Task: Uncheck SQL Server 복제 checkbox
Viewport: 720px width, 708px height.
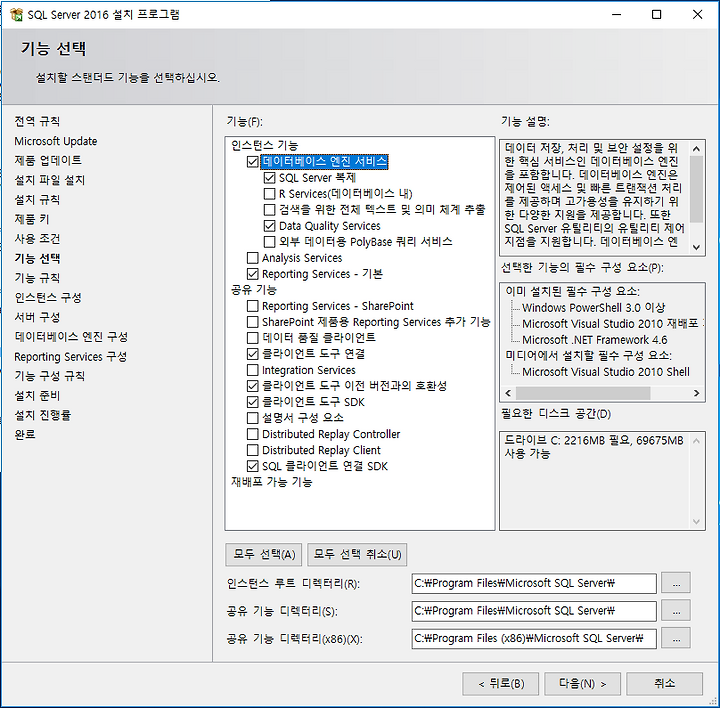Action: pos(270,178)
